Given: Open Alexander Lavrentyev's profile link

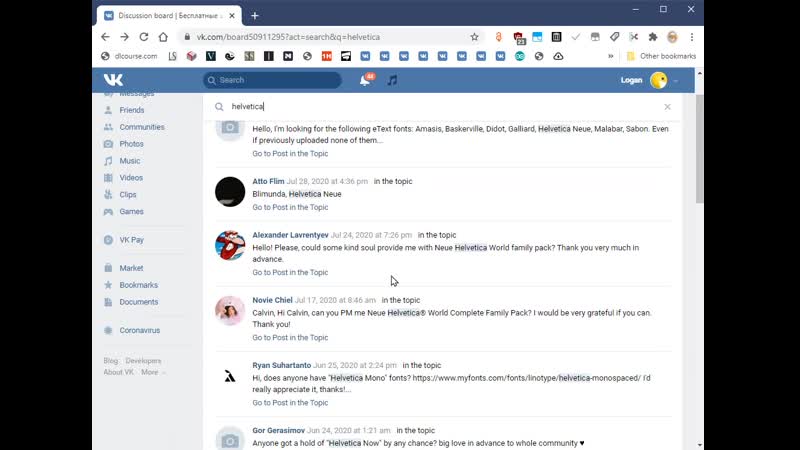Looking at the screenshot, I should point(290,235).
